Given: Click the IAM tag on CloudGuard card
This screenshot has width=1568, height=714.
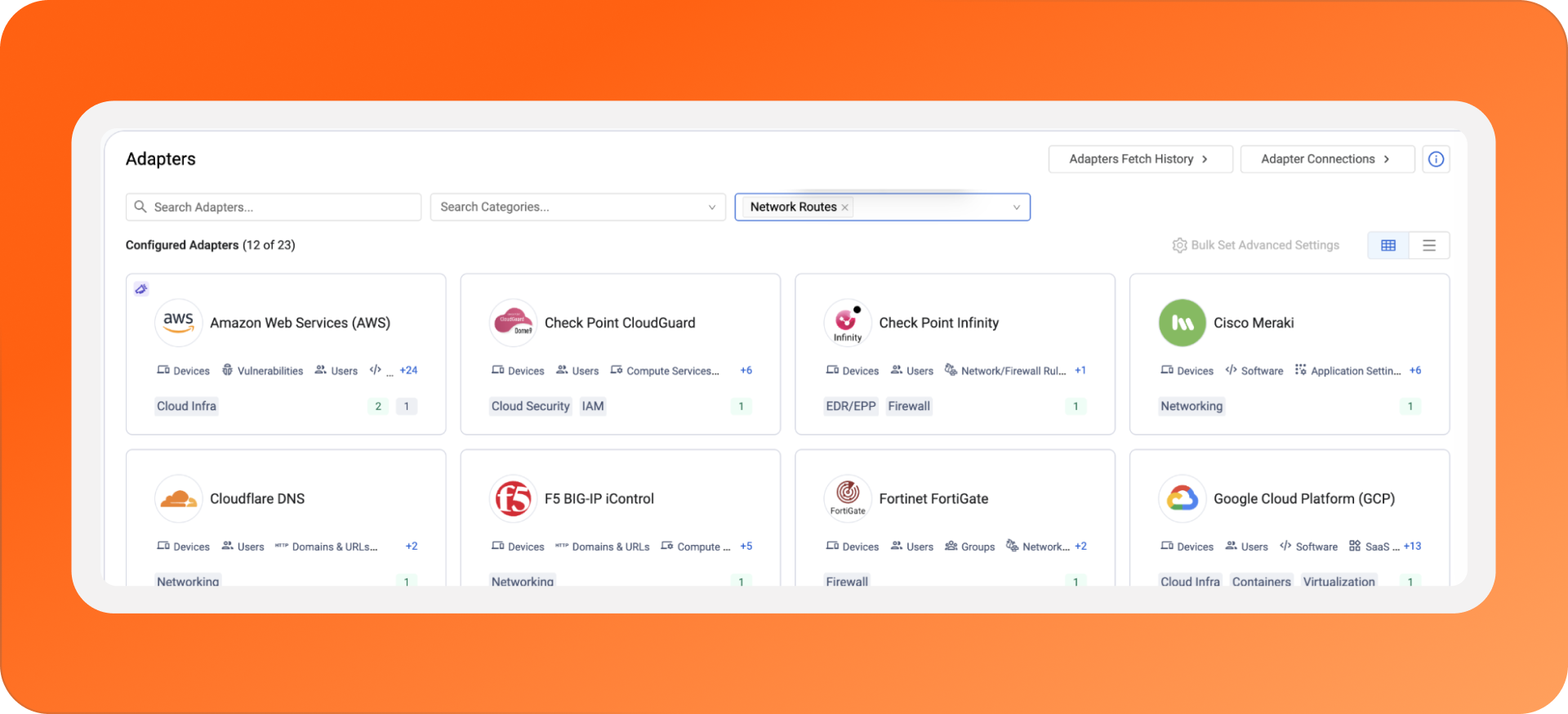Looking at the screenshot, I should click(593, 406).
